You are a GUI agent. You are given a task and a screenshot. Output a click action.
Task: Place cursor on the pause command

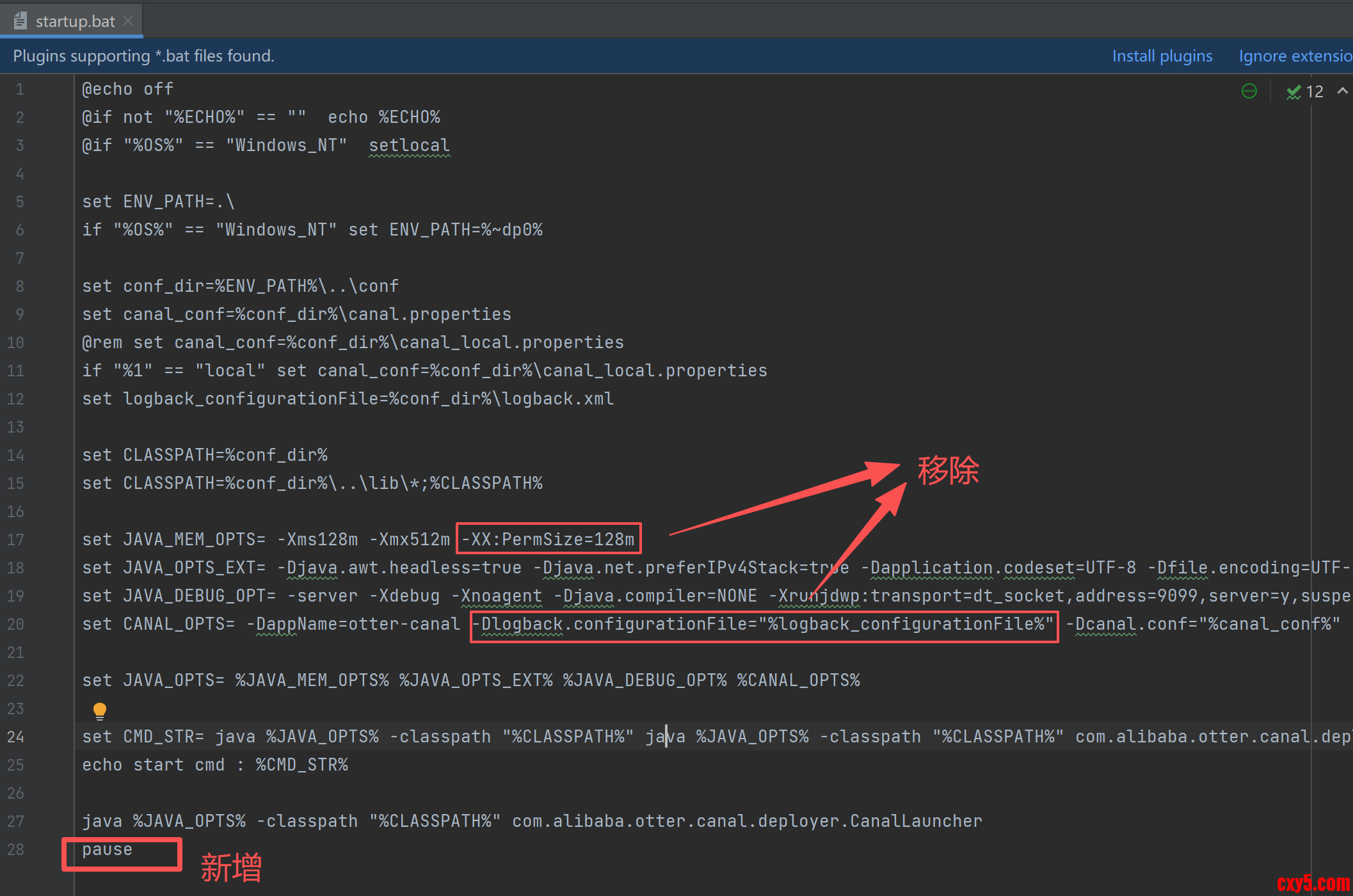pos(107,849)
